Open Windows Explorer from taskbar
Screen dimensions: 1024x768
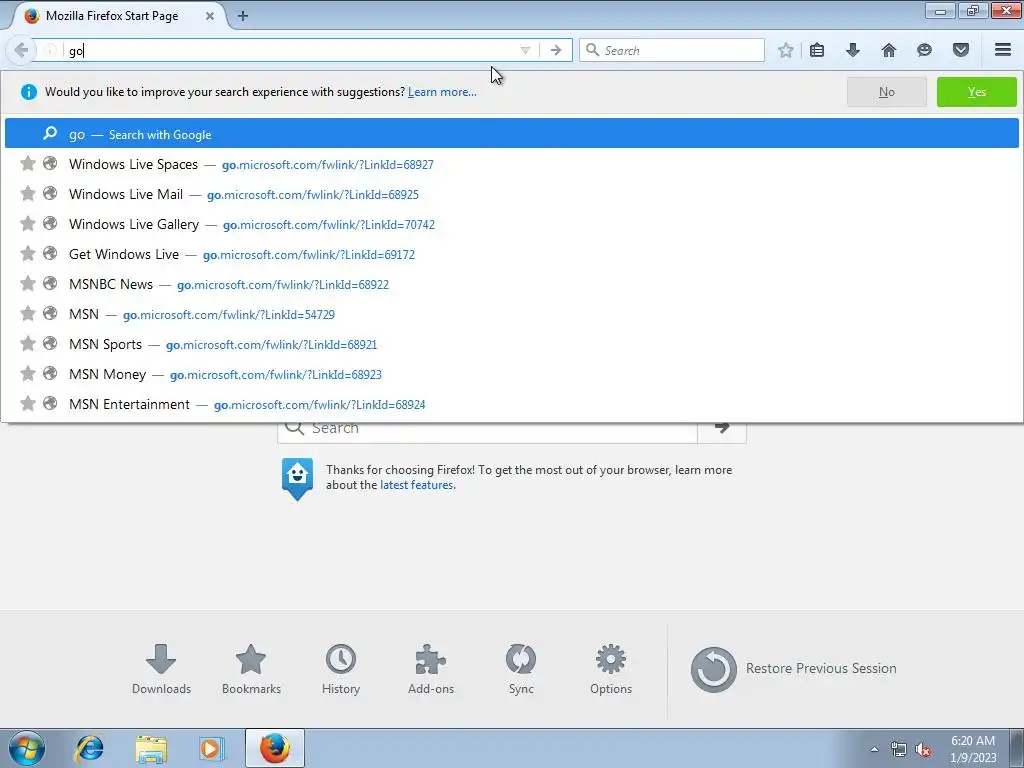pyautogui.click(x=151, y=748)
